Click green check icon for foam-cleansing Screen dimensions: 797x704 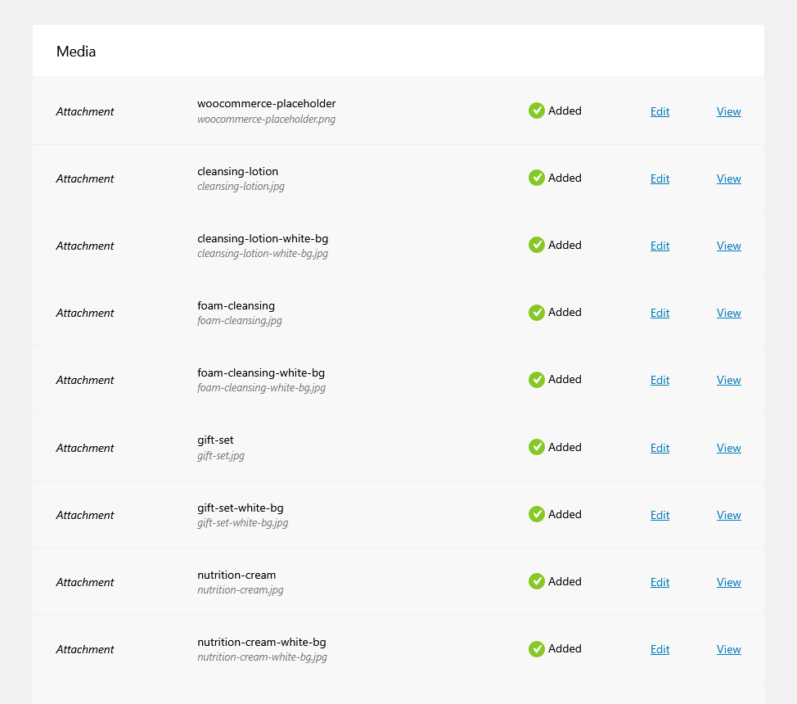click(536, 312)
